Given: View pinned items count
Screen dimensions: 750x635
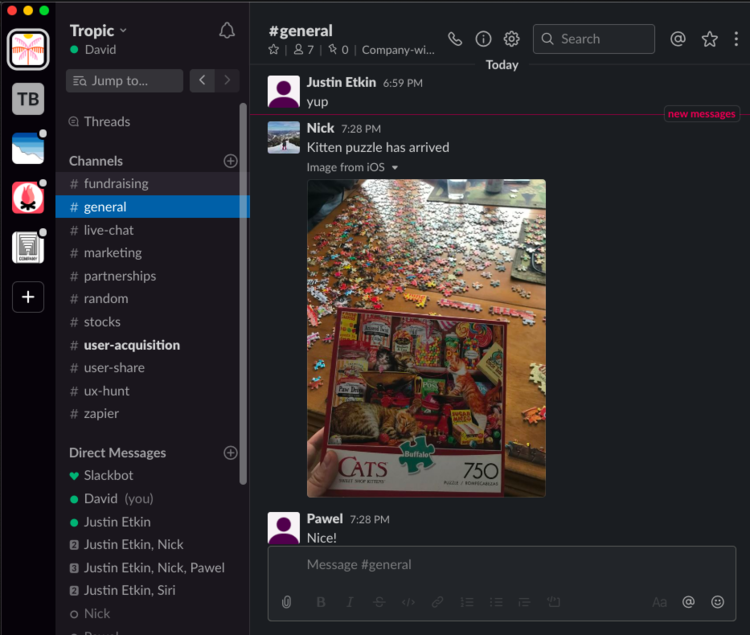Looking at the screenshot, I should pyautogui.click(x=338, y=50).
